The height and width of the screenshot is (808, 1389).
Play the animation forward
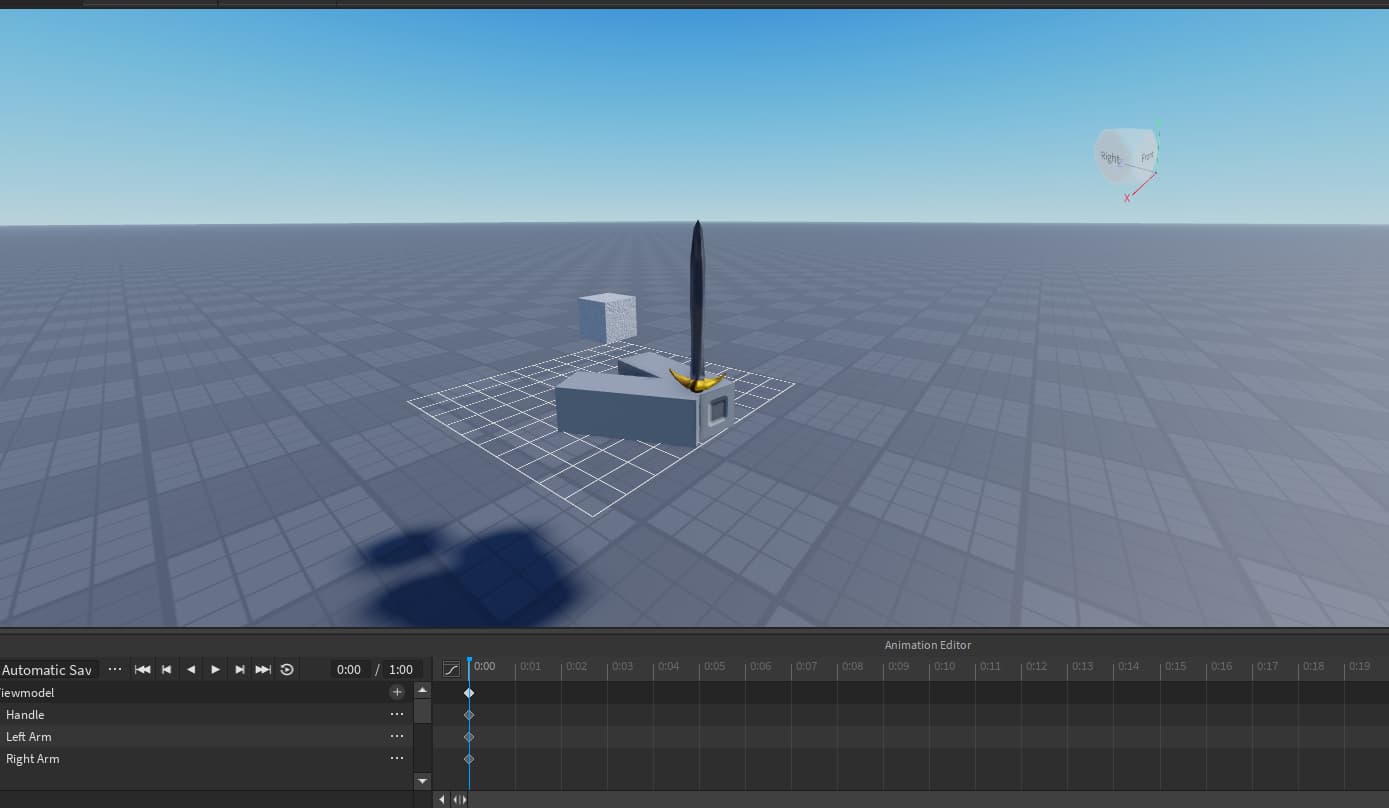(x=215, y=670)
